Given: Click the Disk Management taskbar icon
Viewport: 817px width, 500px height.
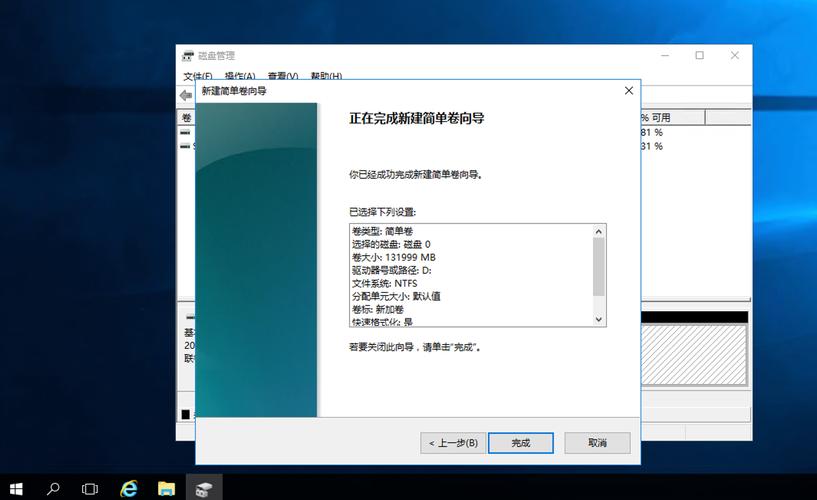Looking at the screenshot, I should coord(204,489).
